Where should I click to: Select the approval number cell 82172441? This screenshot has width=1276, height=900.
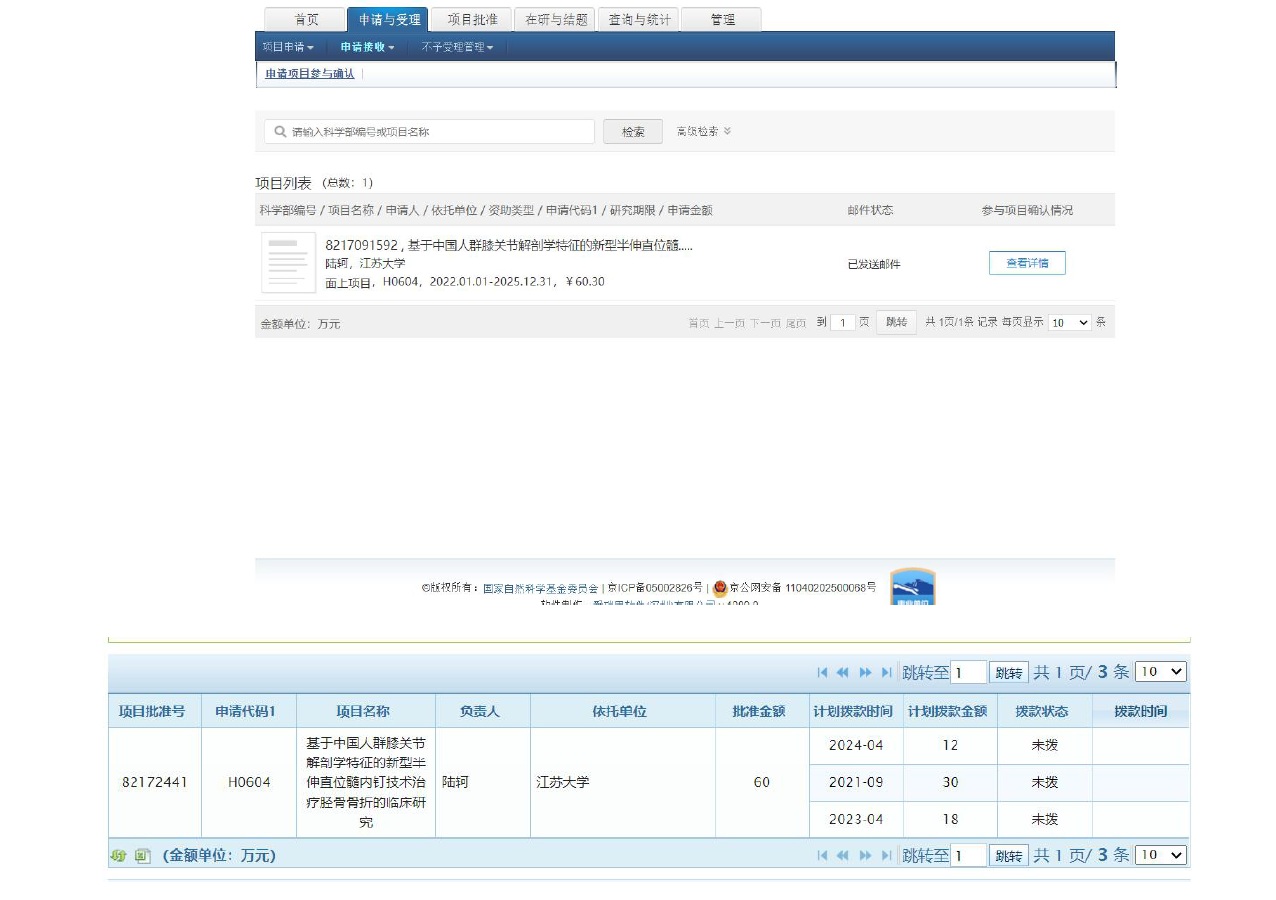[x=155, y=782]
